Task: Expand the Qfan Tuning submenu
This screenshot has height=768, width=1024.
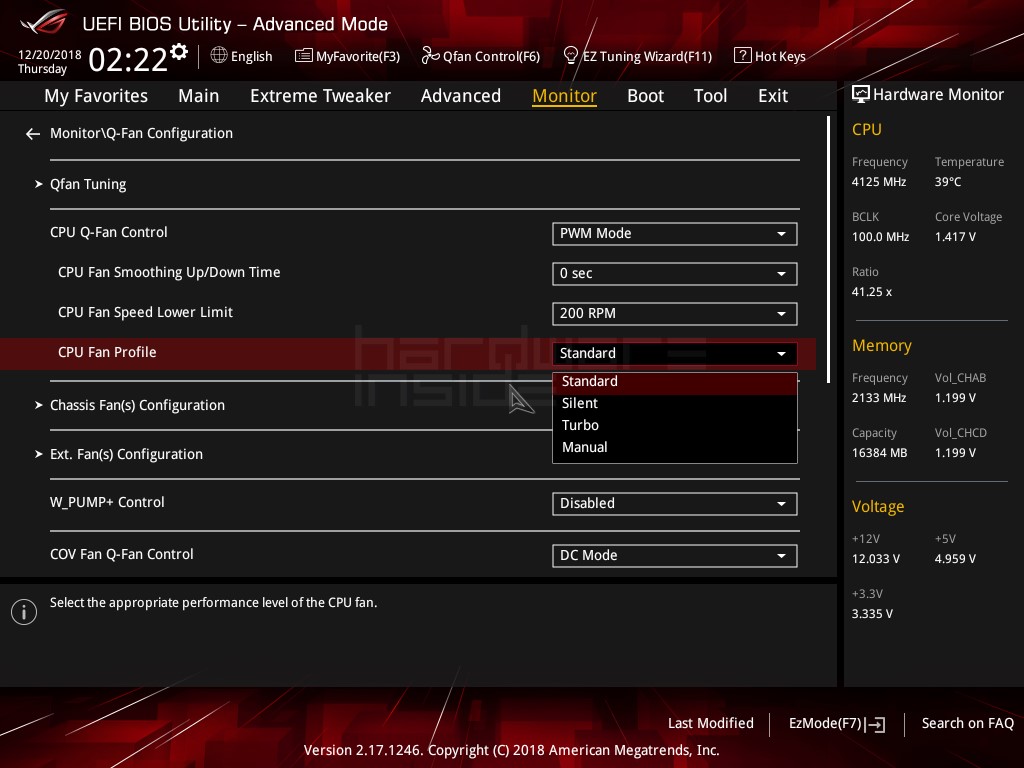Action: pos(88,184)
